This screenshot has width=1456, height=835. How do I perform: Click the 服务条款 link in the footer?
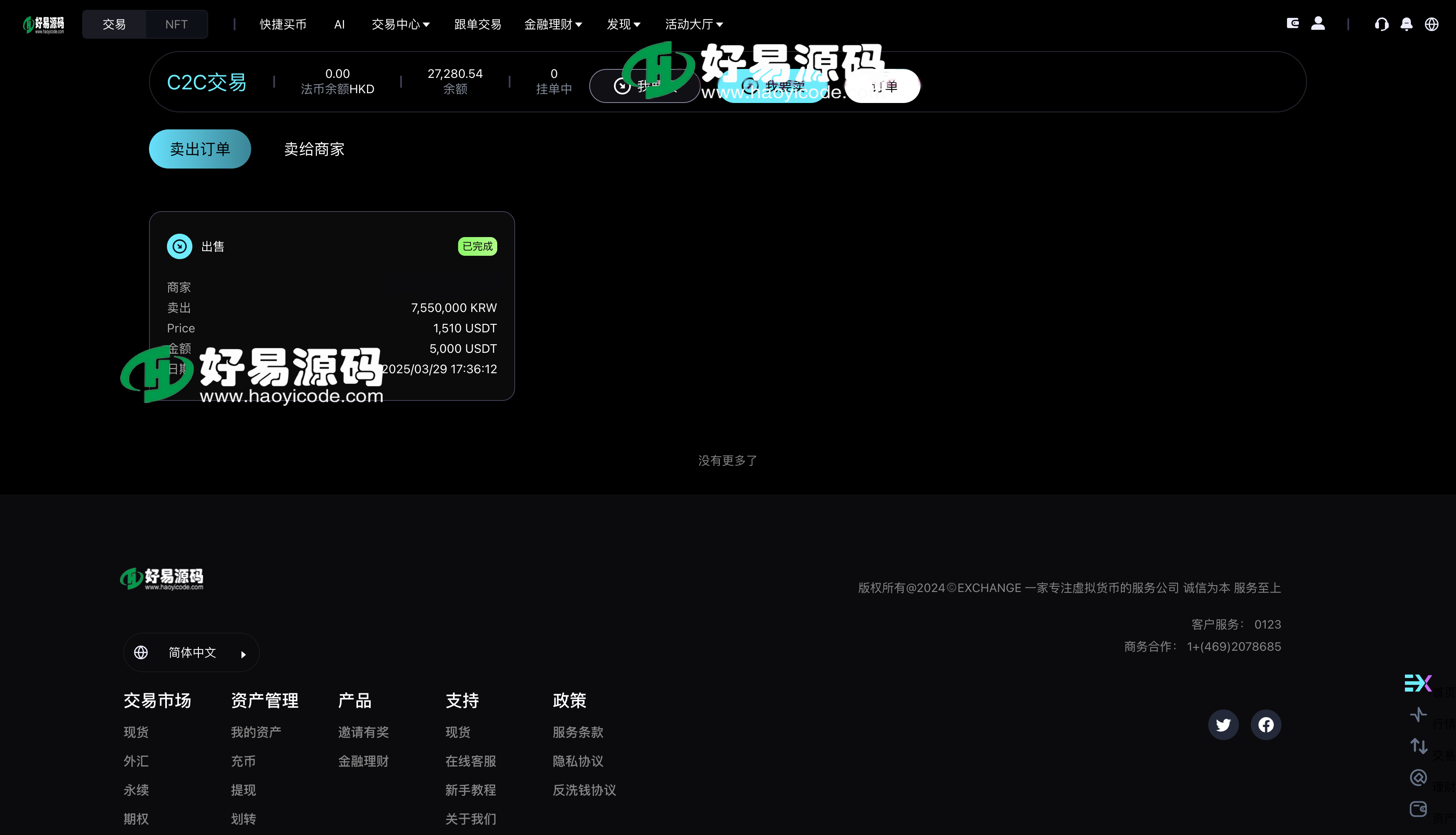pos(577,732)
